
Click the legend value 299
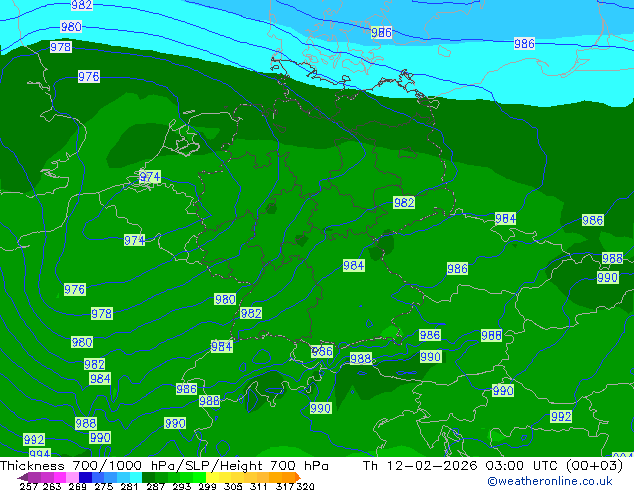click(207, 486)
